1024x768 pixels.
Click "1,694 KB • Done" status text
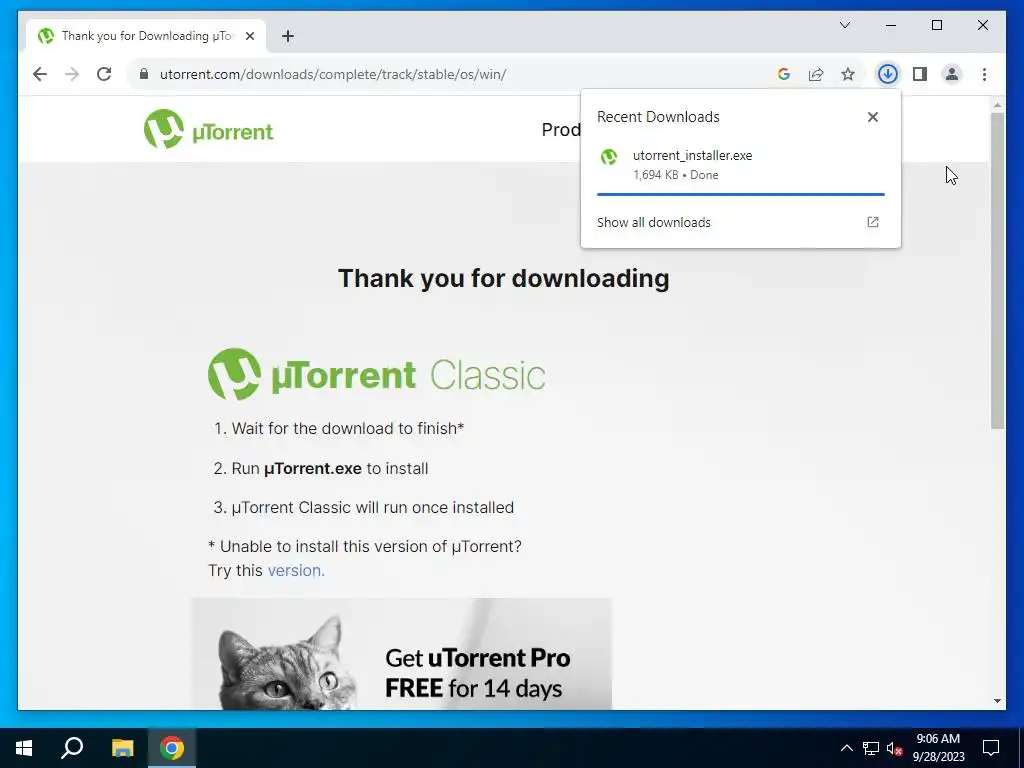point(675,175)
